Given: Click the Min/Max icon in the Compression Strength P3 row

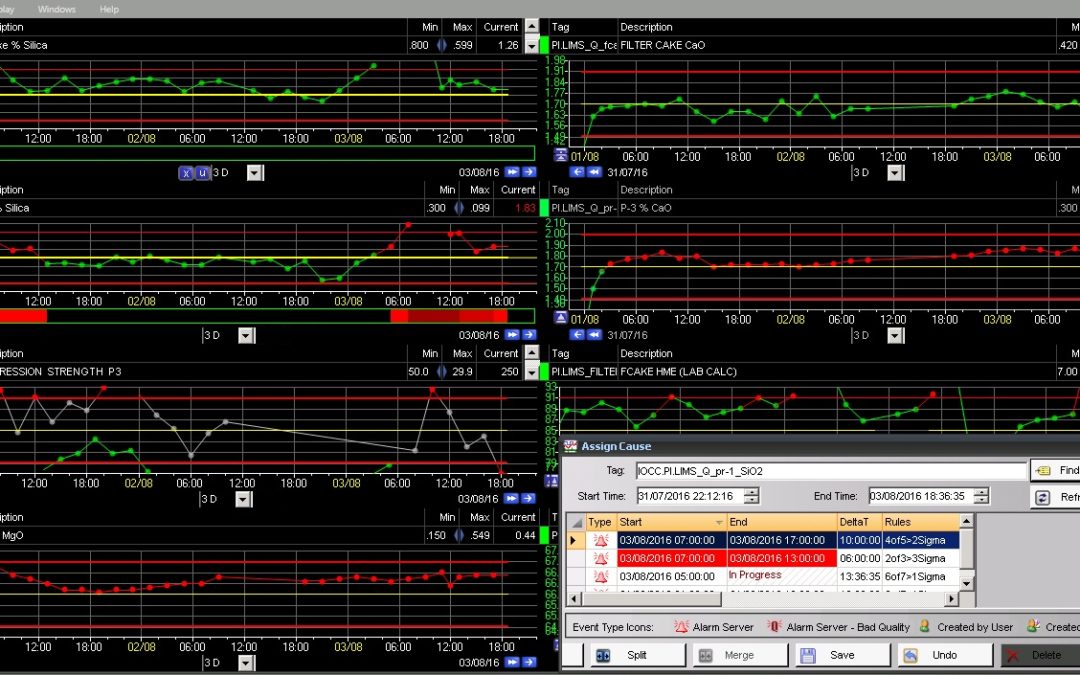Looking at the screenshot, I should click(x=442, y=372).
